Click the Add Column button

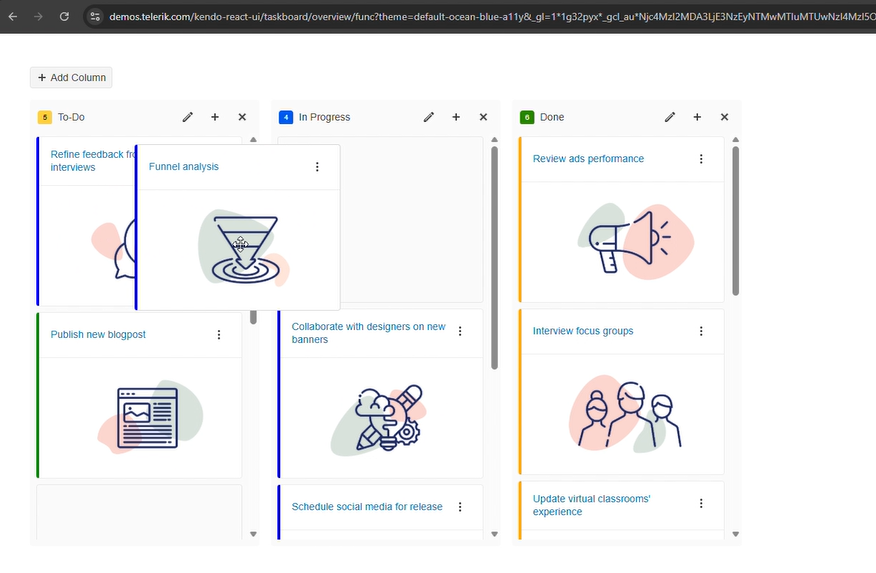click(71, 78)
